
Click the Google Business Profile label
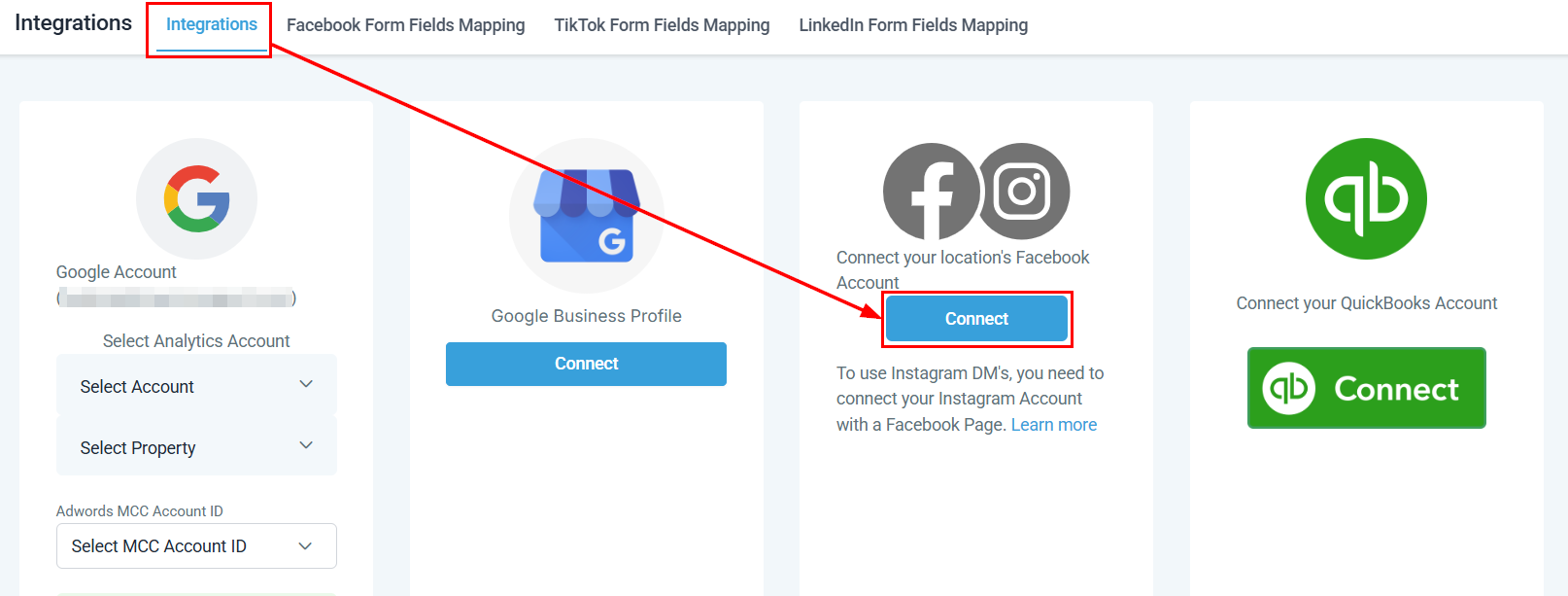click(586, 316)
